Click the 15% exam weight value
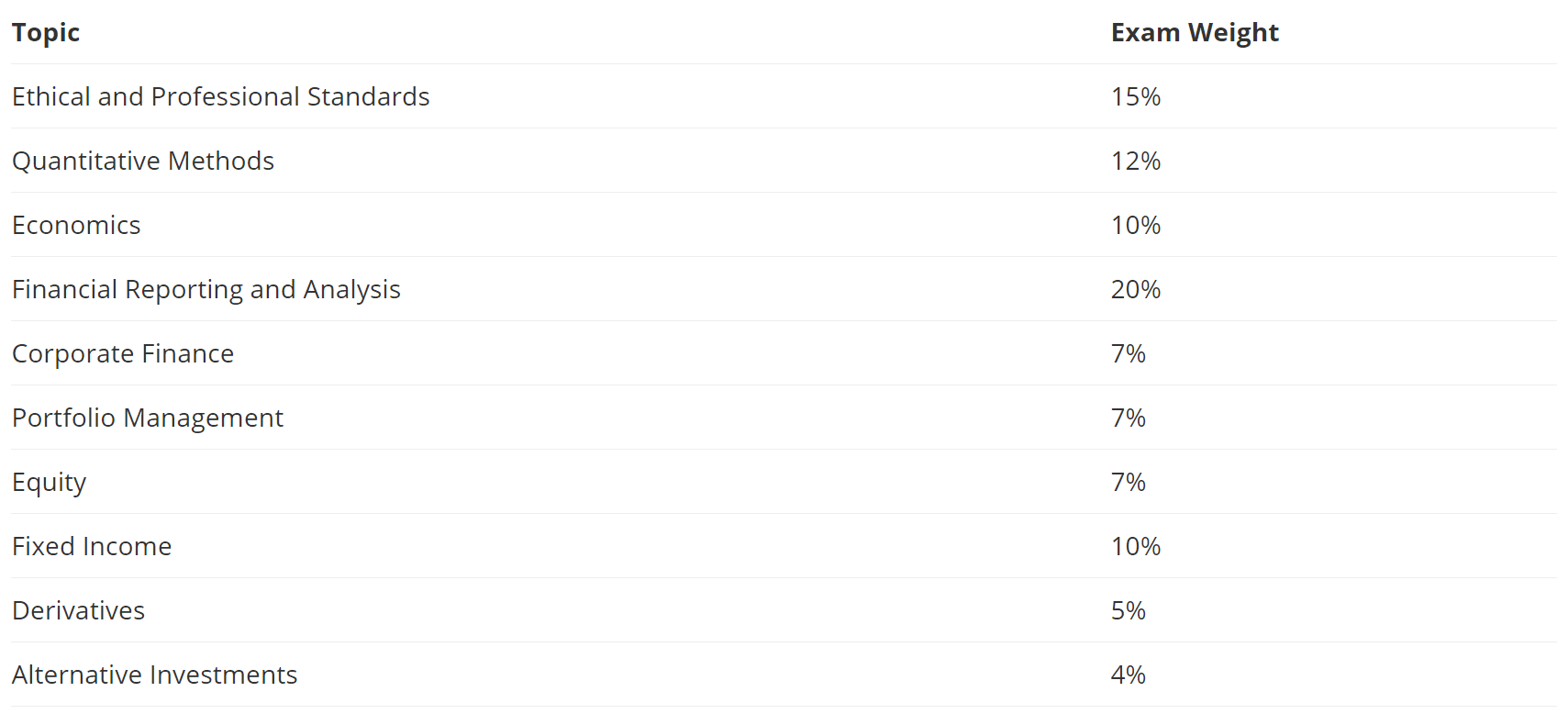The height and width of the screenshot is (725, 1568). pos(1135,97)
